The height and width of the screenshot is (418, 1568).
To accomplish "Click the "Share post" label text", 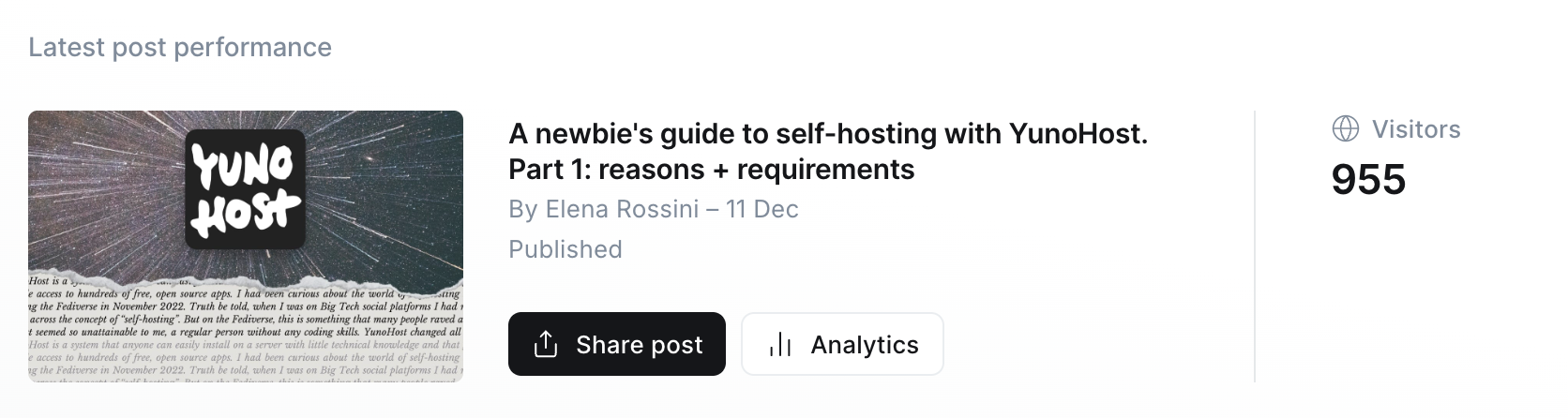I will pos(639,345).
